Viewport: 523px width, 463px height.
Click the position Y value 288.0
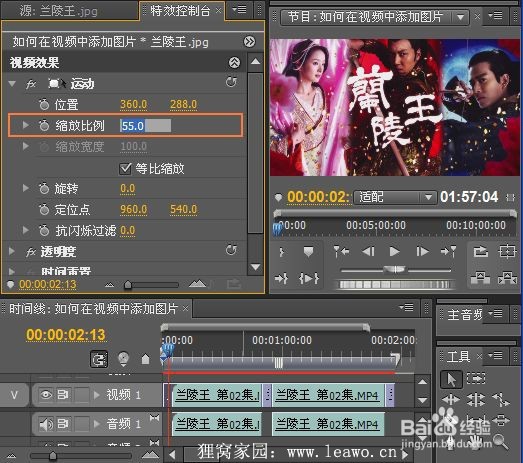183,104
